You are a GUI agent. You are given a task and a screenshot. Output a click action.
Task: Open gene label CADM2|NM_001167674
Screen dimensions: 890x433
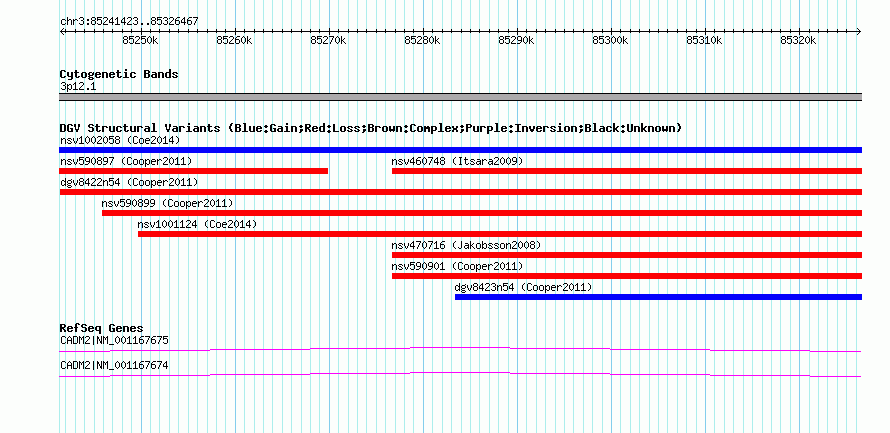point(114,365)
